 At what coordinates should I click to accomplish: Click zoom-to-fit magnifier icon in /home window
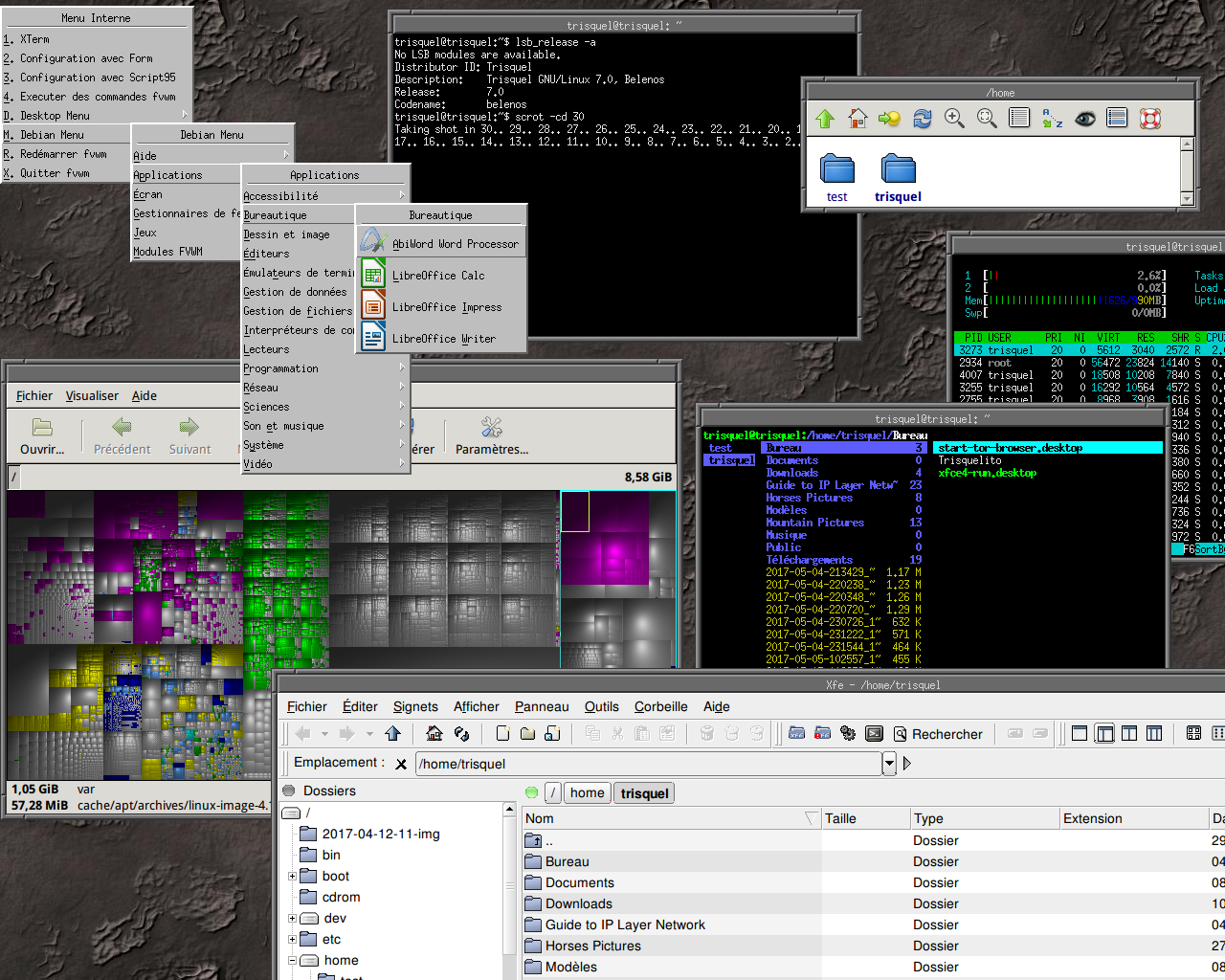click(987, 119)
